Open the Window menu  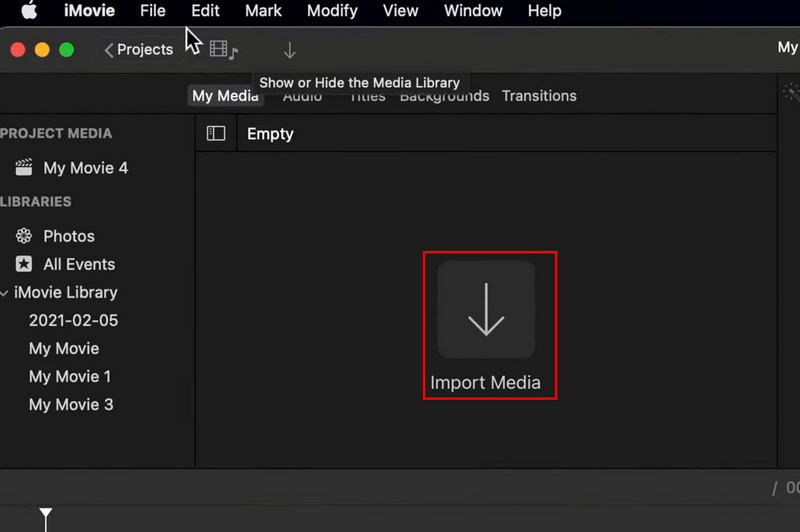(x=473, y=11)
